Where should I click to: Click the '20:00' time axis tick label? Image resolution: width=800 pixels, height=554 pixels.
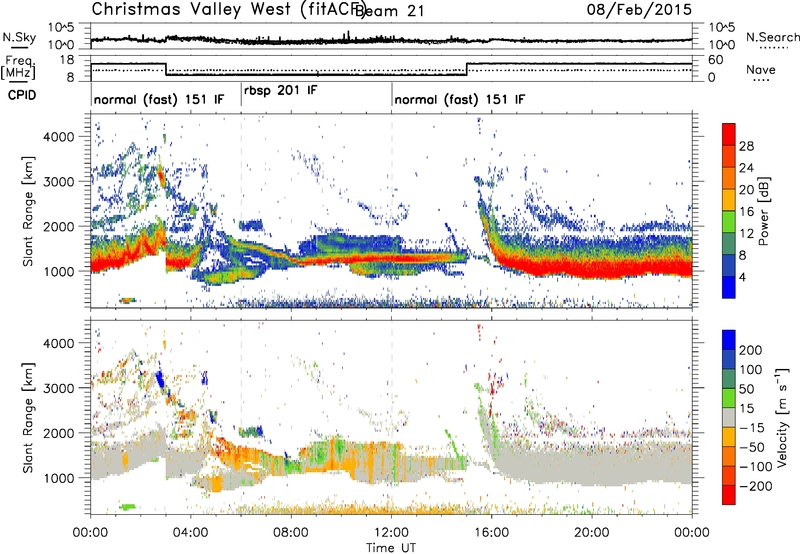tap(592, 533)
